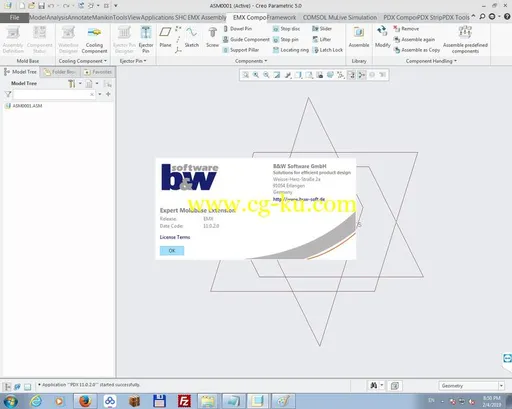This screenshot has height=409, width=512.
Task: Add a Slider component
Action: (x=322, y=29)
